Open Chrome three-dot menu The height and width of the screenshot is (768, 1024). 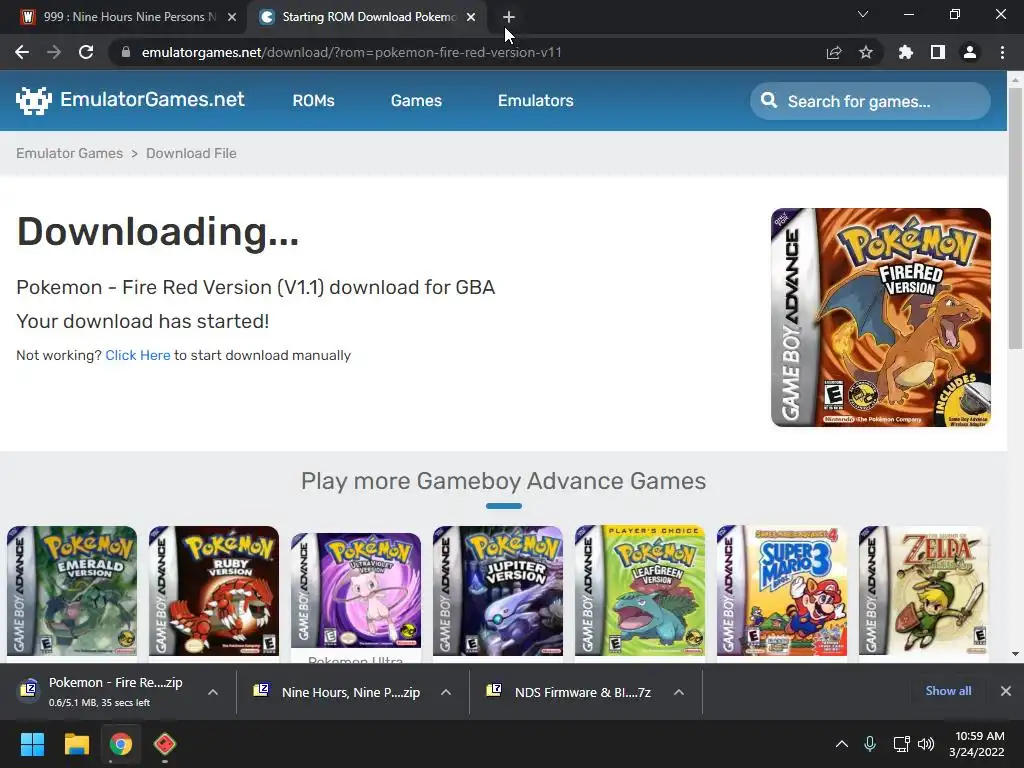pos(1002,52)
